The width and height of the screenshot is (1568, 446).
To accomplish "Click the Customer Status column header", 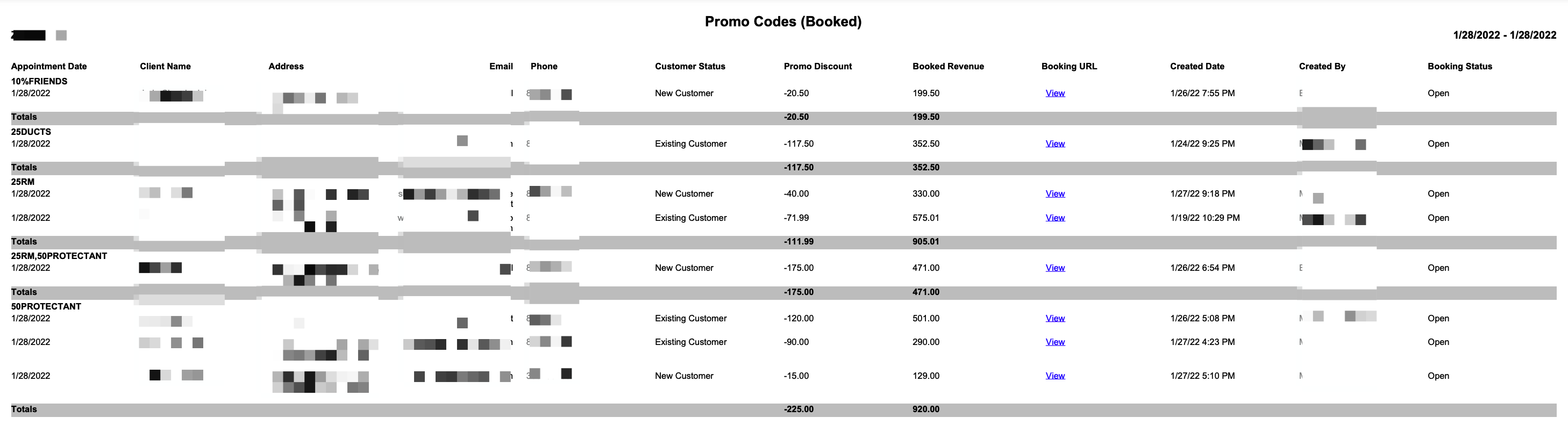I will (690, 66).
